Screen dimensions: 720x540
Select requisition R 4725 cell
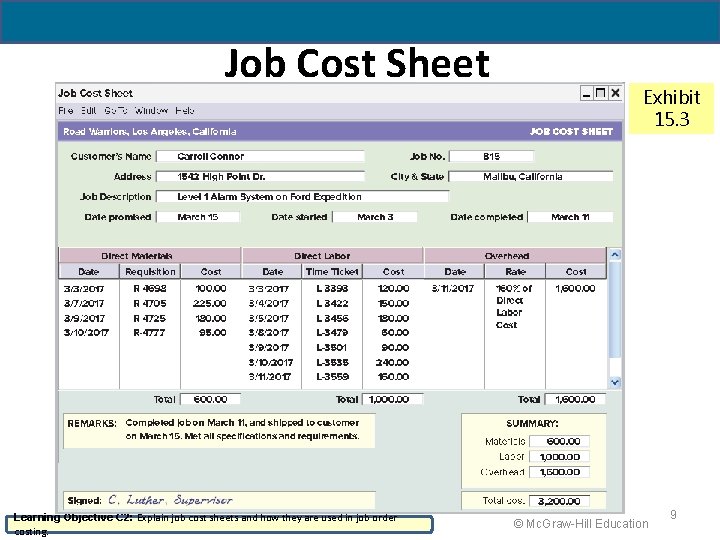pos(150,318)
